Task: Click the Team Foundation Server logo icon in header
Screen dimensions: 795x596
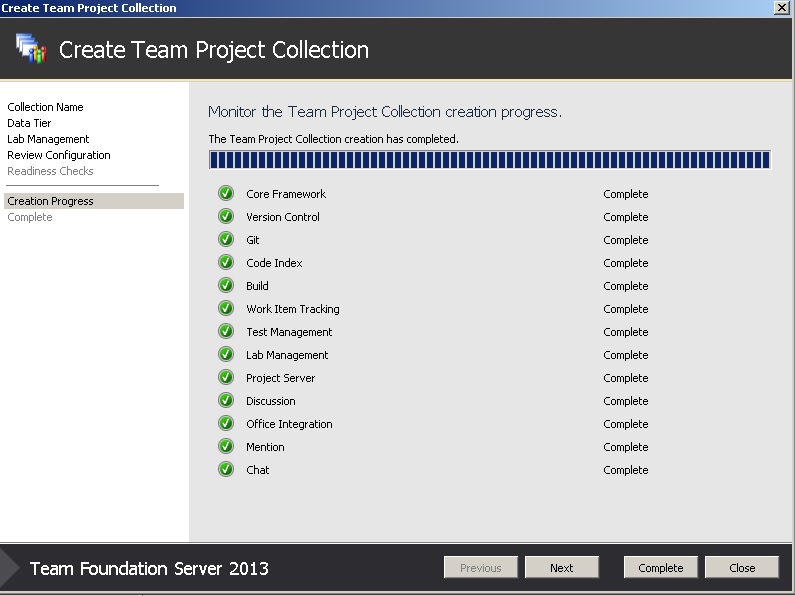Action: [31, 48]
